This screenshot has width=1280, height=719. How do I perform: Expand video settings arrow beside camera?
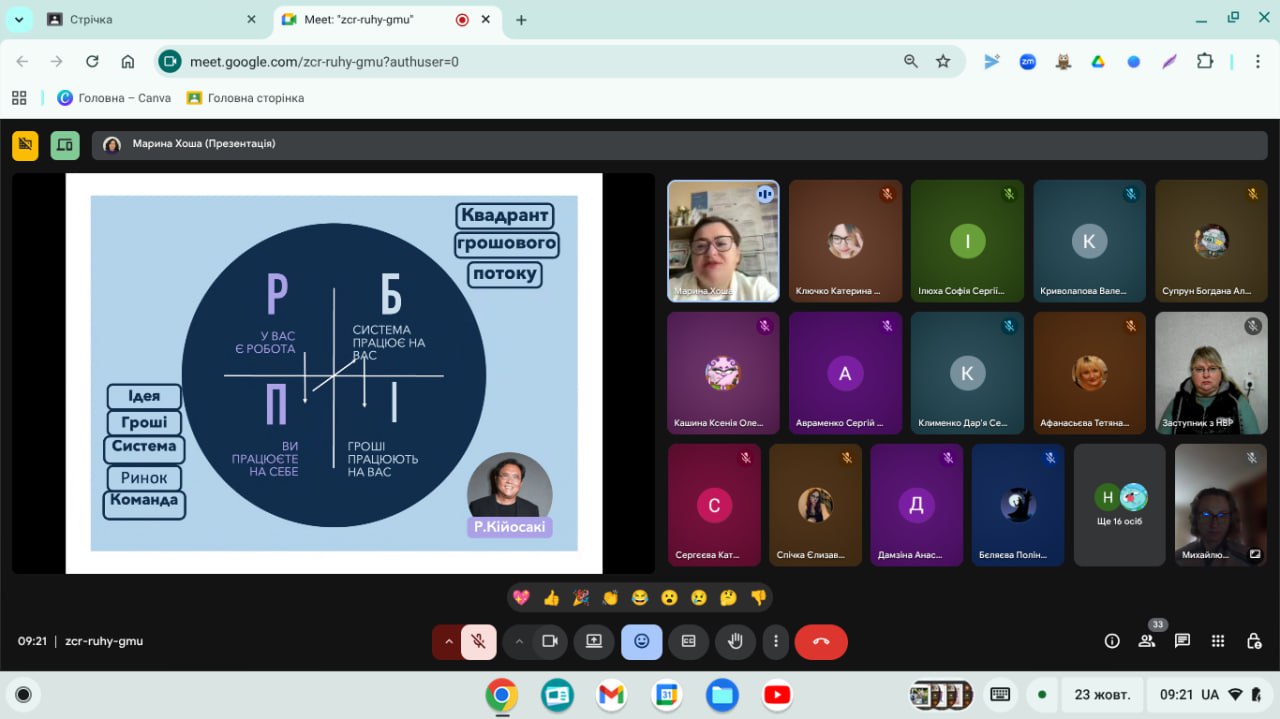tap(519, 642)
